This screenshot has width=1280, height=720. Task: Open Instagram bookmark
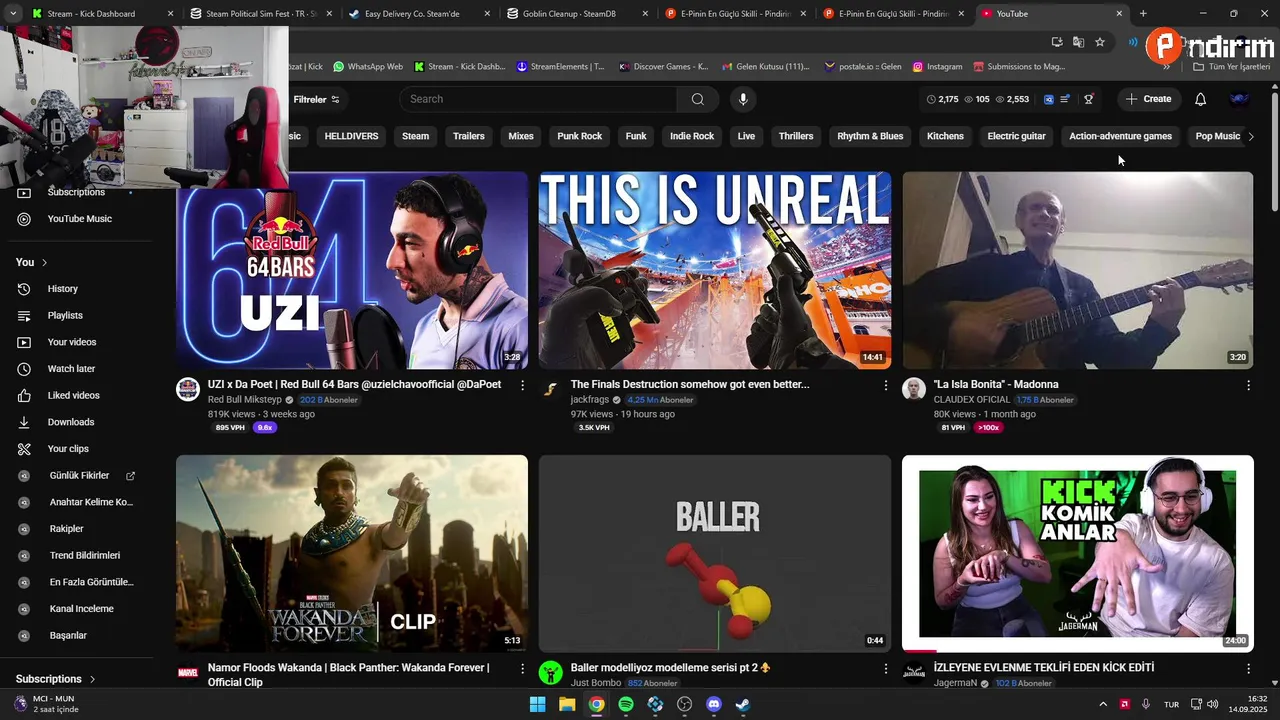pos(936,67)
